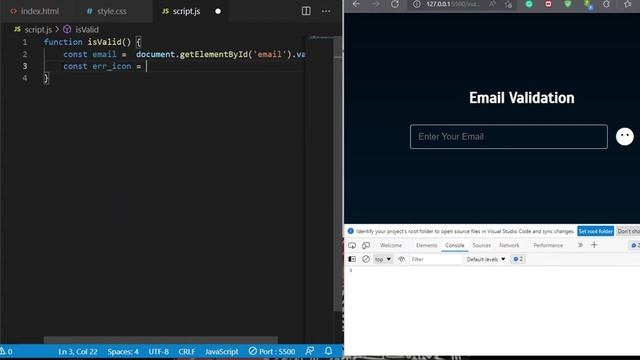
Task: Open the top JavaScript context dropdown
Action: [383, 259]
